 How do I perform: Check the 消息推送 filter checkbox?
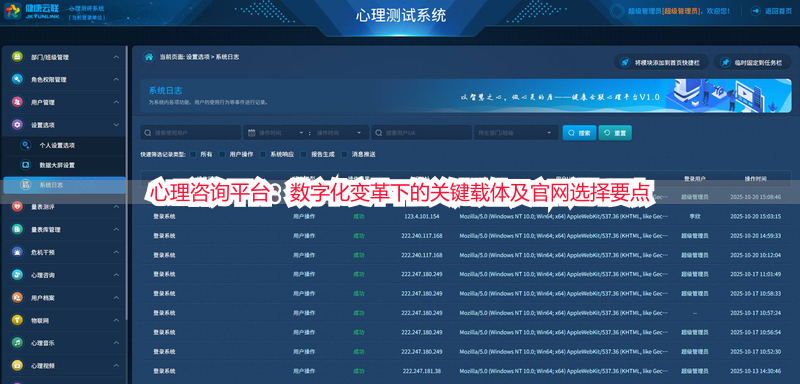click(x=344, y=154)
